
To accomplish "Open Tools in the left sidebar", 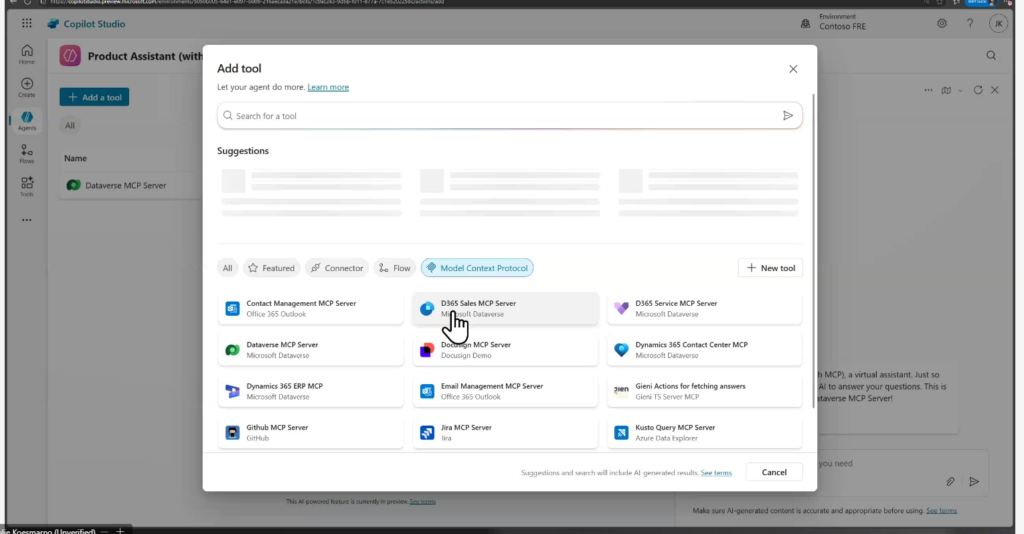I will 27,187.
